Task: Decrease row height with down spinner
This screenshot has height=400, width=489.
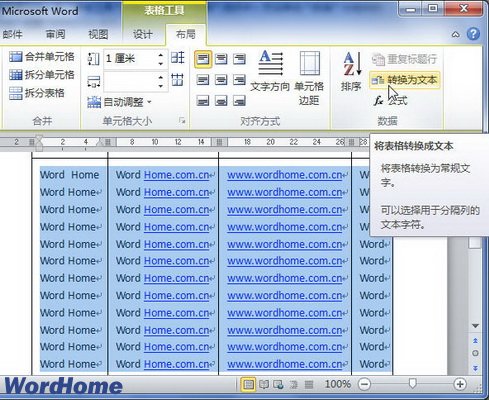Action: click(161, 63)
